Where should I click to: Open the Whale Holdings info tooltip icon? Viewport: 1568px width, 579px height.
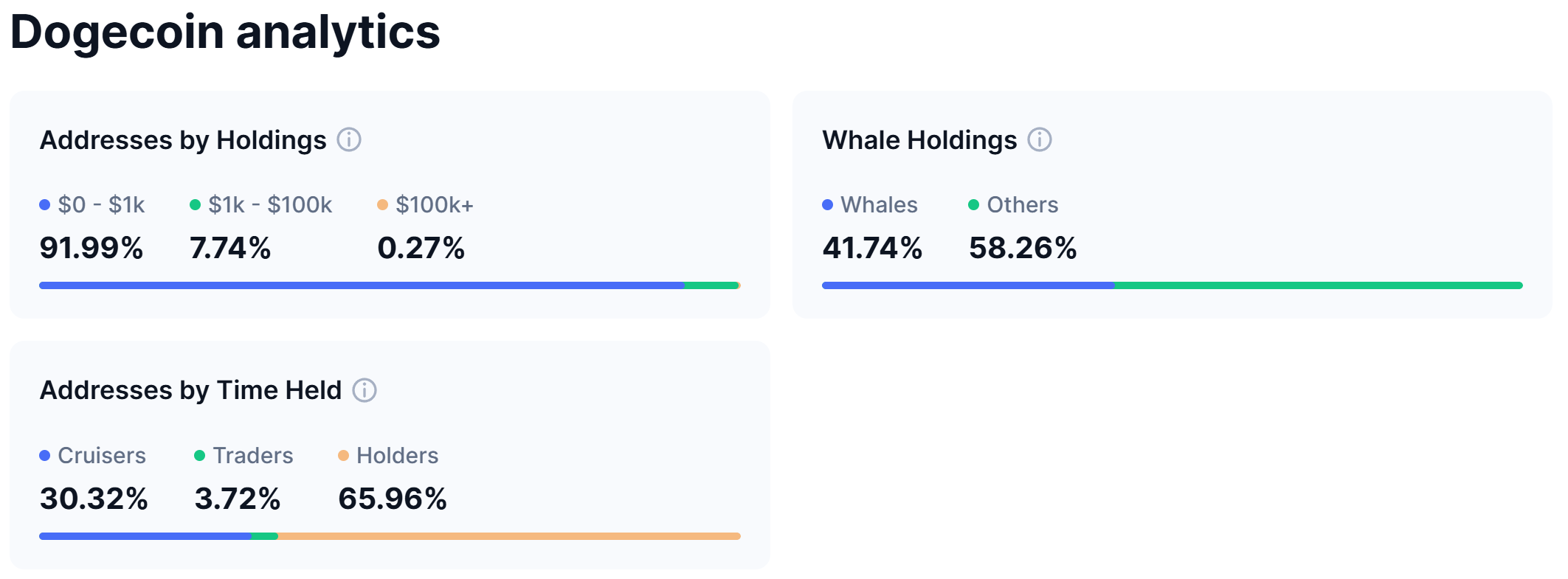tap(1040, 139)
